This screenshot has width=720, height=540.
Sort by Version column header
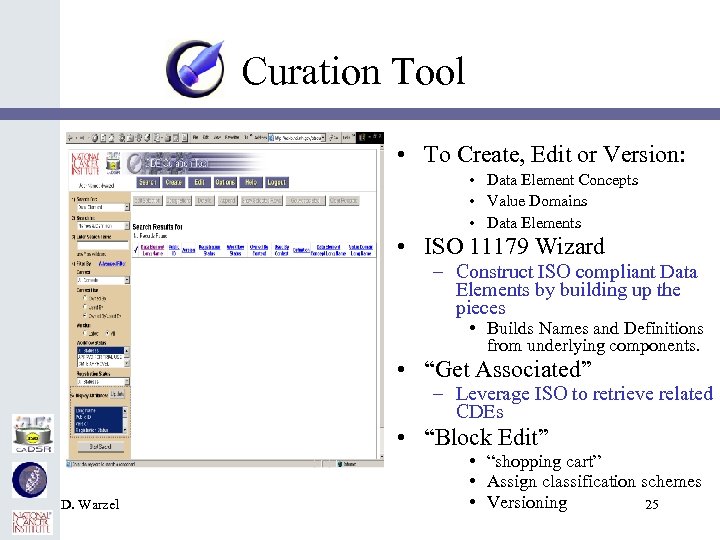click(189, 250)
